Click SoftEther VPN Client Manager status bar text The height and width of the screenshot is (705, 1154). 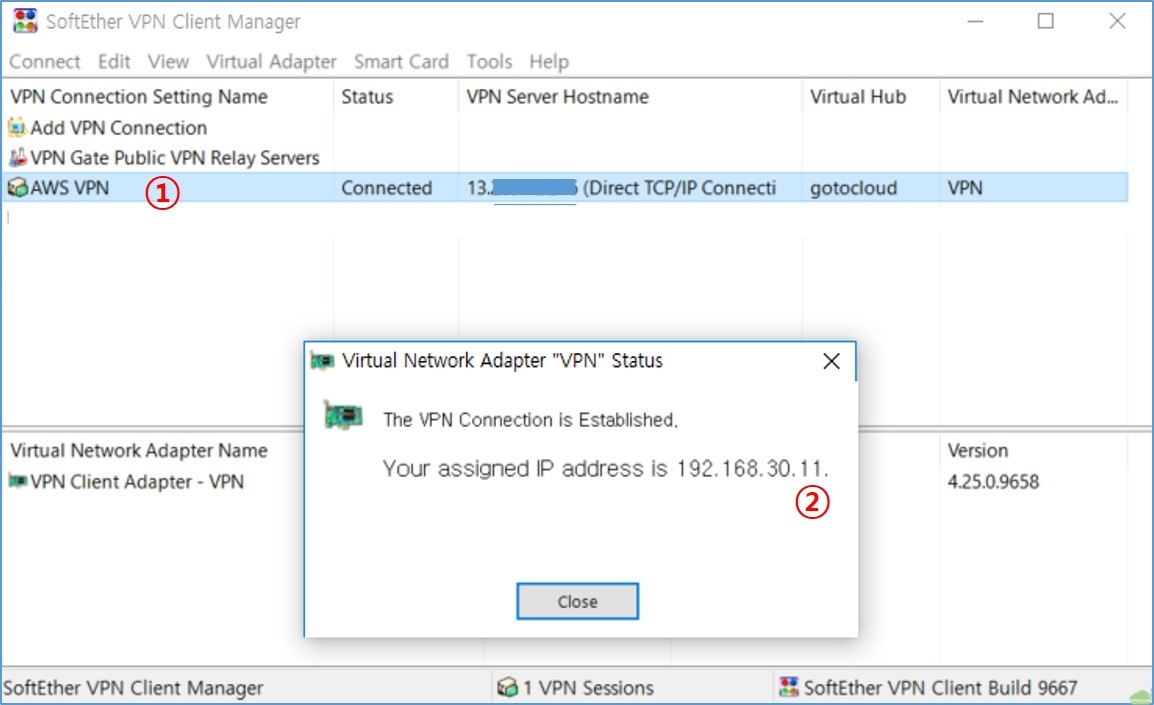tap(133, 687)
